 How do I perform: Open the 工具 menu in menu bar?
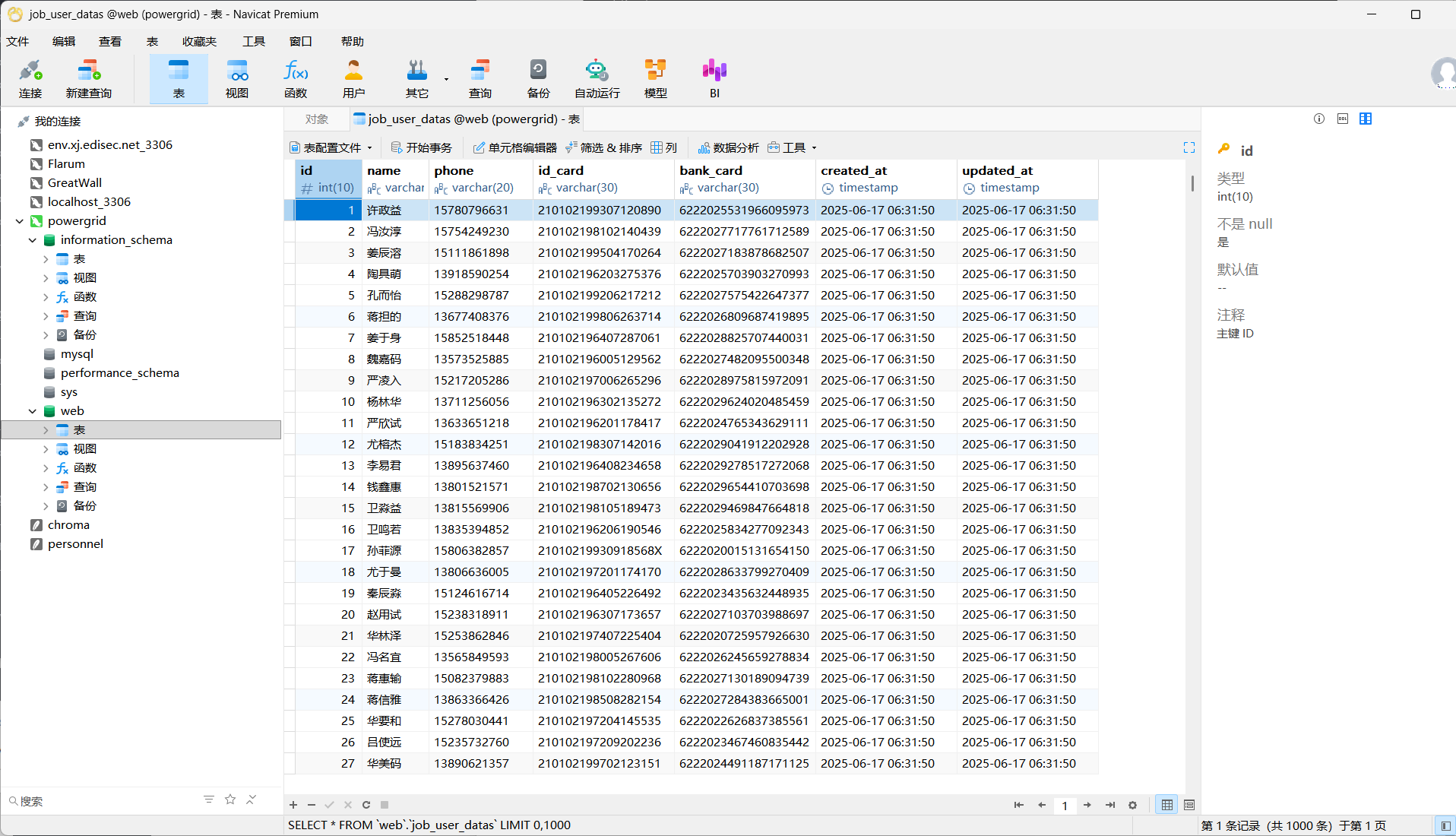253,41
